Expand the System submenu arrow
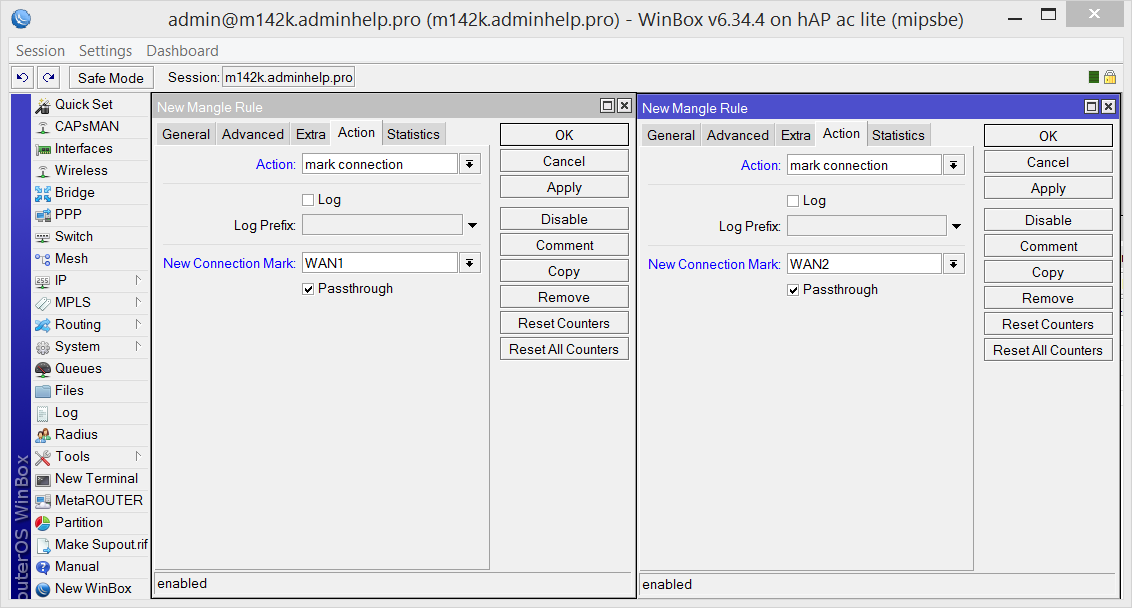The width and height of the screenshot is (1132, 608). pyautogui.click(x=138, y=347)
